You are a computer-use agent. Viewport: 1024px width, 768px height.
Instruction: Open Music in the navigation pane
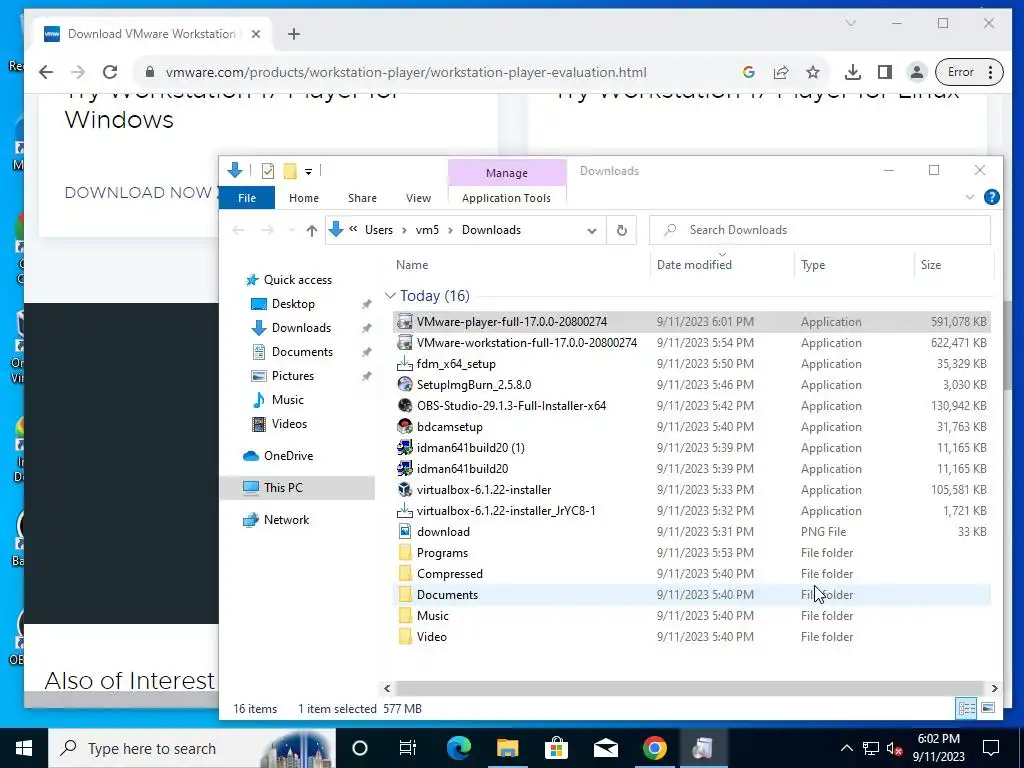[287, 400]
